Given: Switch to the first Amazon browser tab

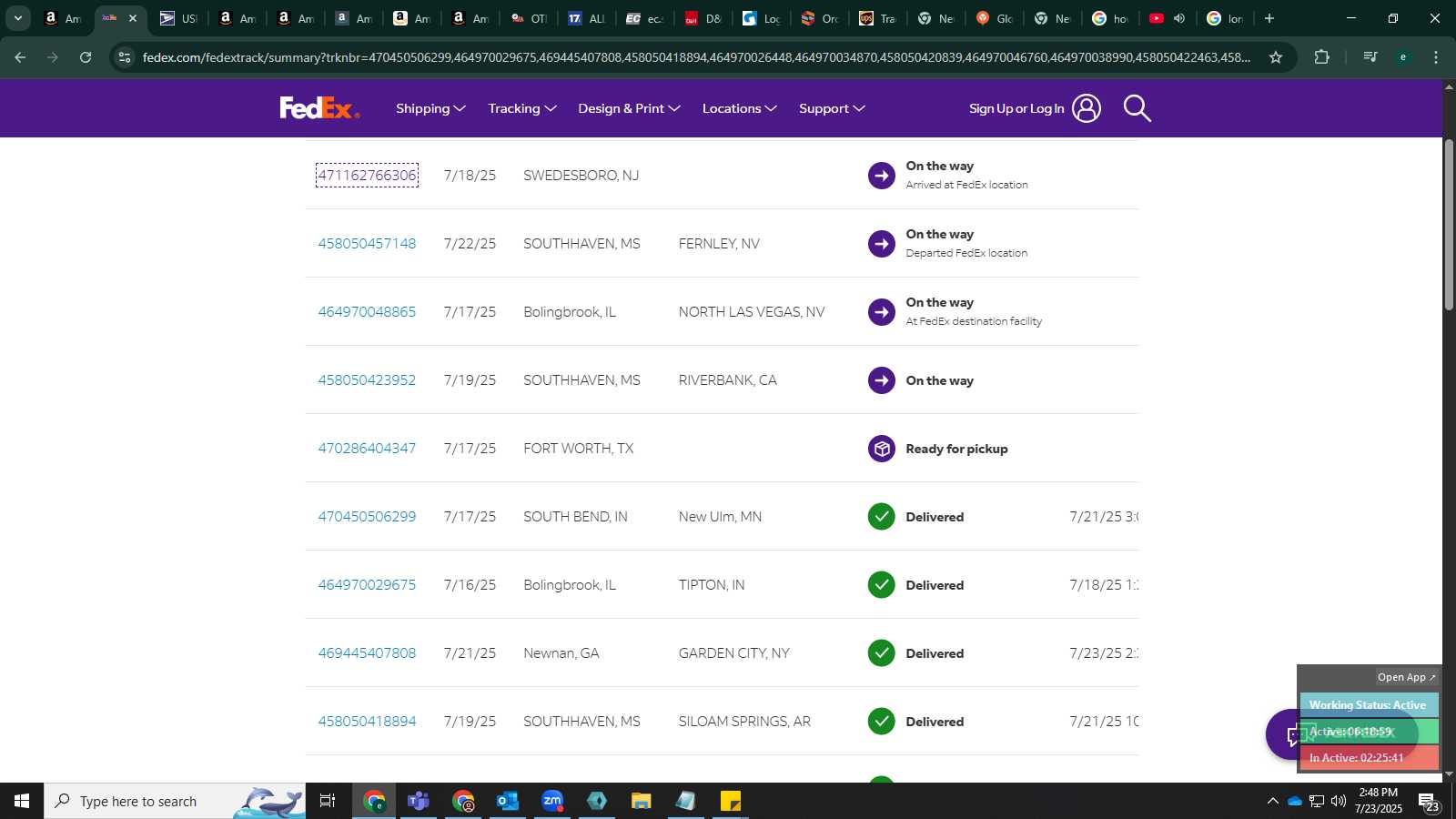Looking at the screenshot, I should [x=62, y=18].
